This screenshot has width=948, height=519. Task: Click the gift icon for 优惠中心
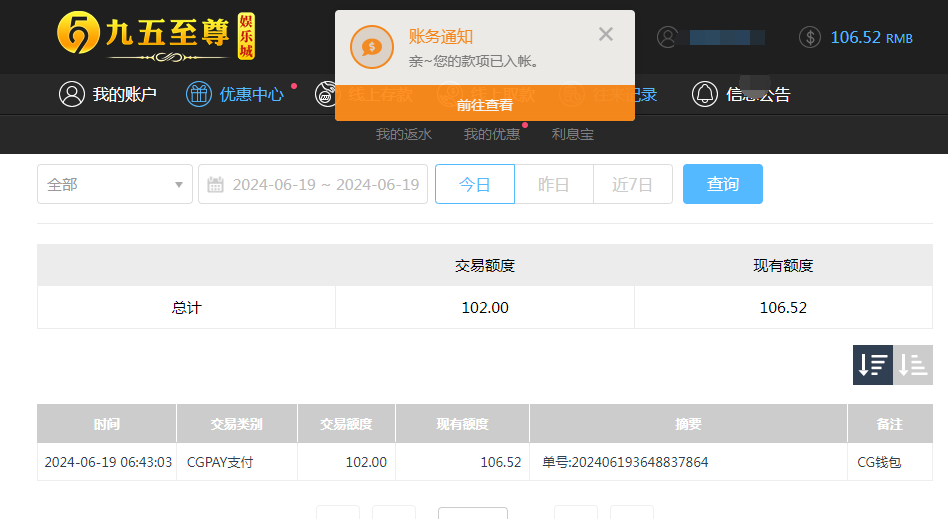pyautogui.click(x=199, y=95)
